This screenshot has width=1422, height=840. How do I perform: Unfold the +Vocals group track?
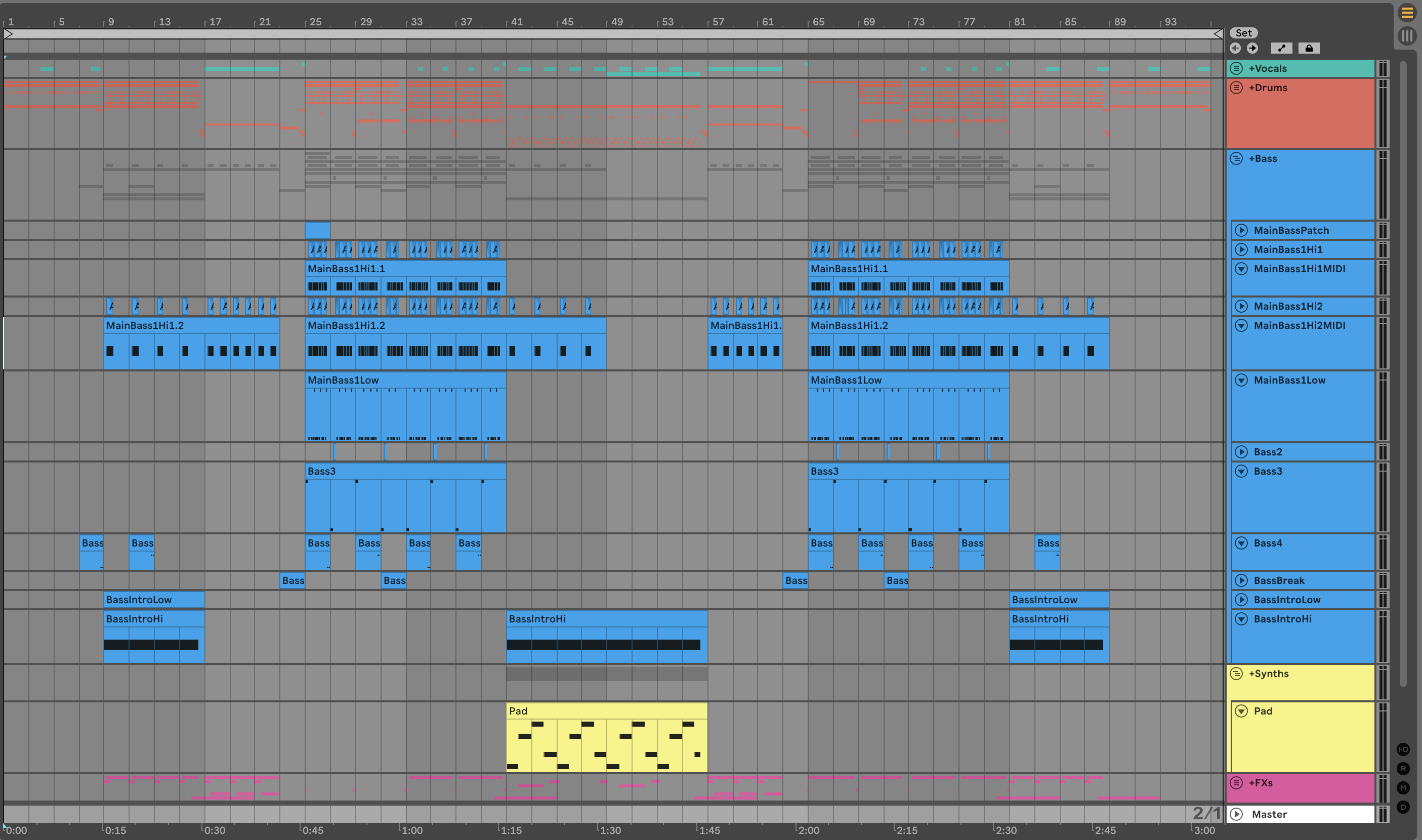[x=1237, y=68]
